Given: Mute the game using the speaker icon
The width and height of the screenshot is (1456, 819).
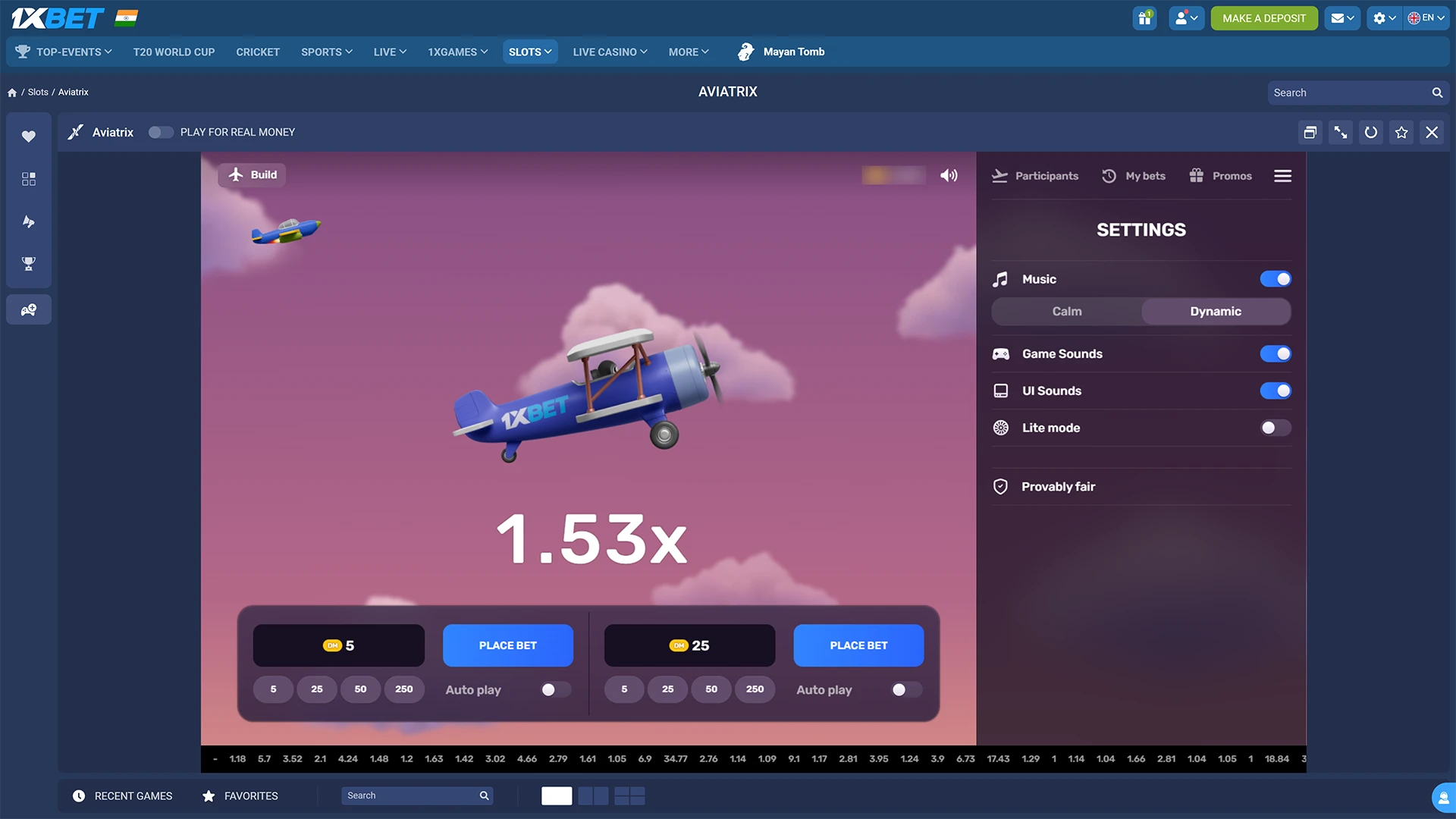Looking at the screenshot, I should tap(949, 175).
